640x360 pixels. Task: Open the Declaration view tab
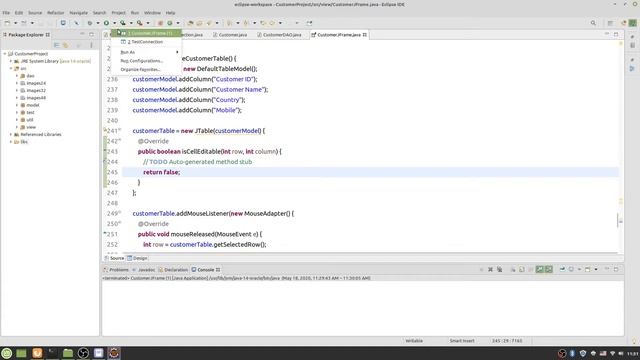[x=173, y=270]
